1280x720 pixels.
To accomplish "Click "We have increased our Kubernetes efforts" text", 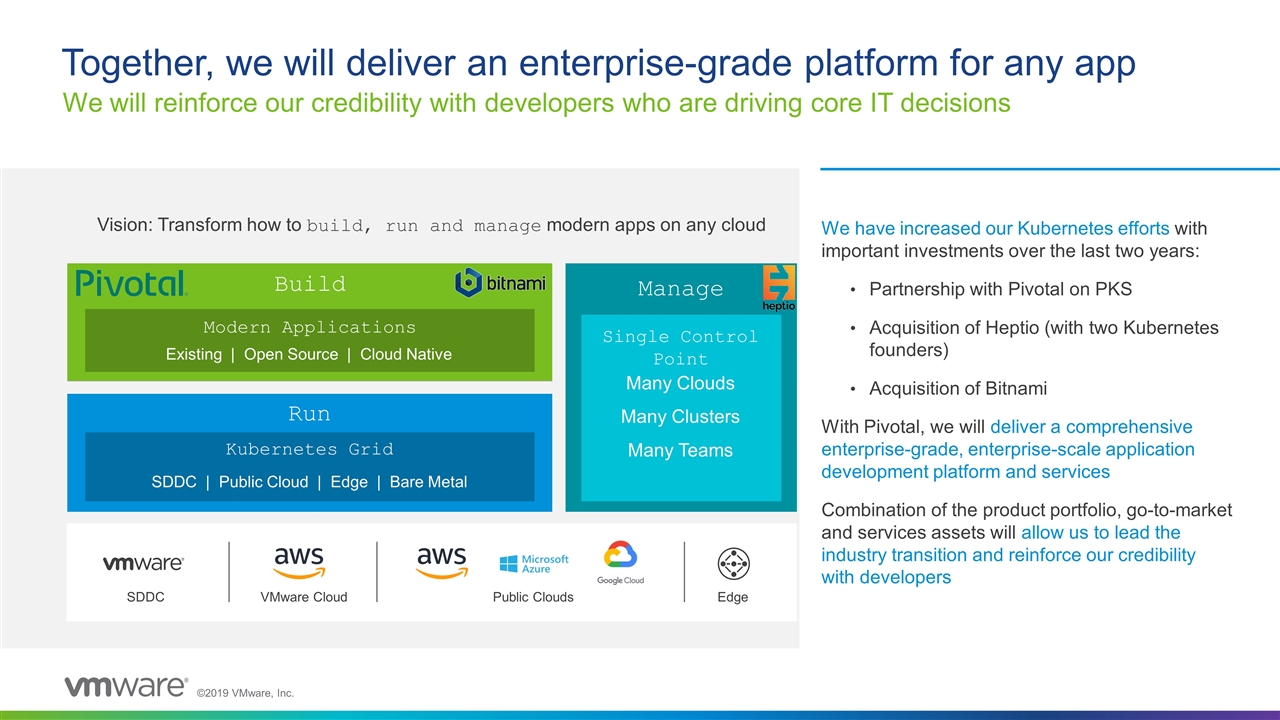I will tap(995, 229).
